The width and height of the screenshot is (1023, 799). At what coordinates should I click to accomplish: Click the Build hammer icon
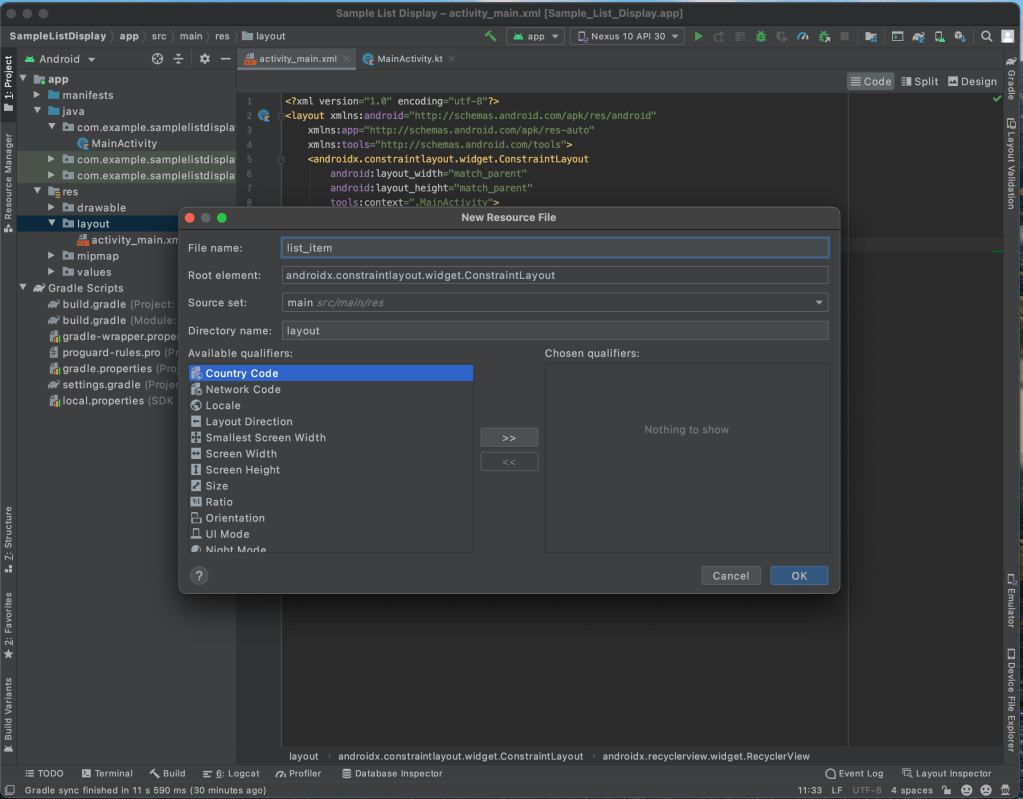pyautogui.click(x=490, y=36)
